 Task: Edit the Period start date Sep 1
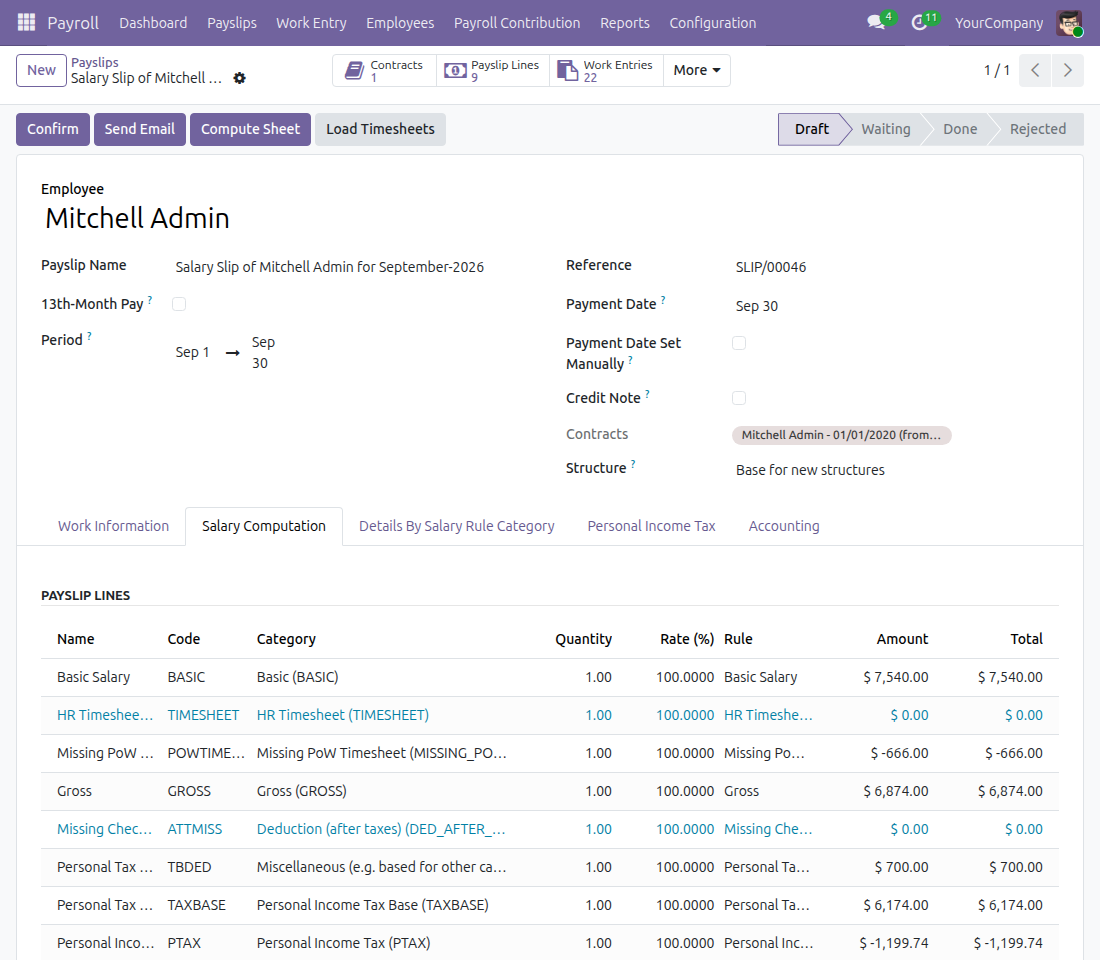[x=192, y=352]
